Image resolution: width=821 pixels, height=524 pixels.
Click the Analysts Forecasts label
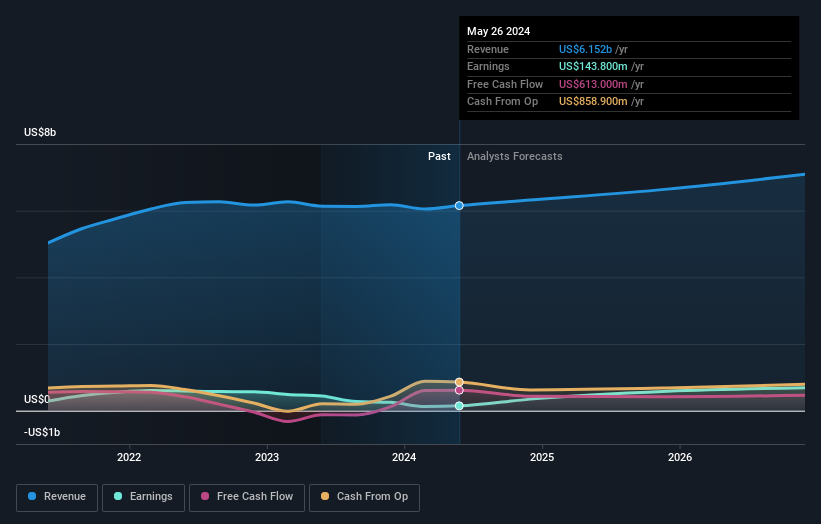click(x=515, y=157)
